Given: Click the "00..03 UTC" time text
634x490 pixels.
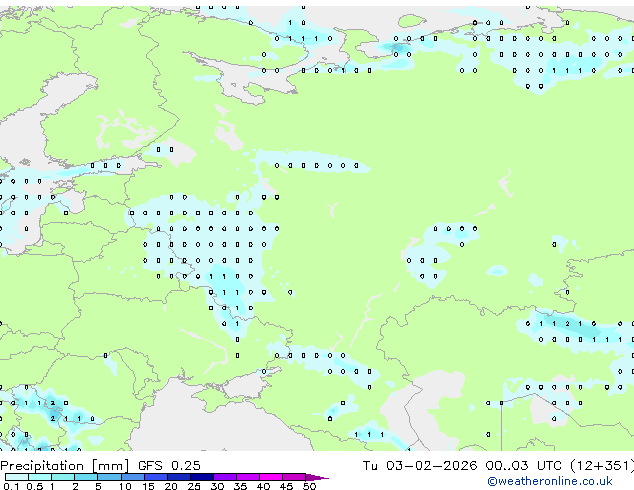Looking at the screenshot, I should tap(524, 466).
